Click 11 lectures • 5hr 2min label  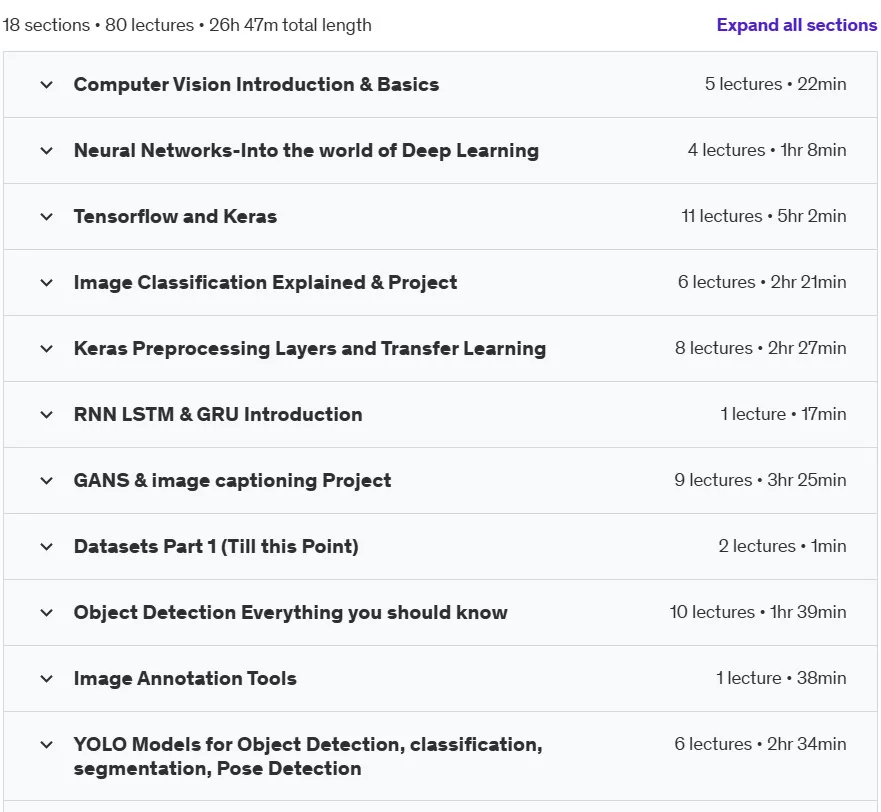point(764,216)
